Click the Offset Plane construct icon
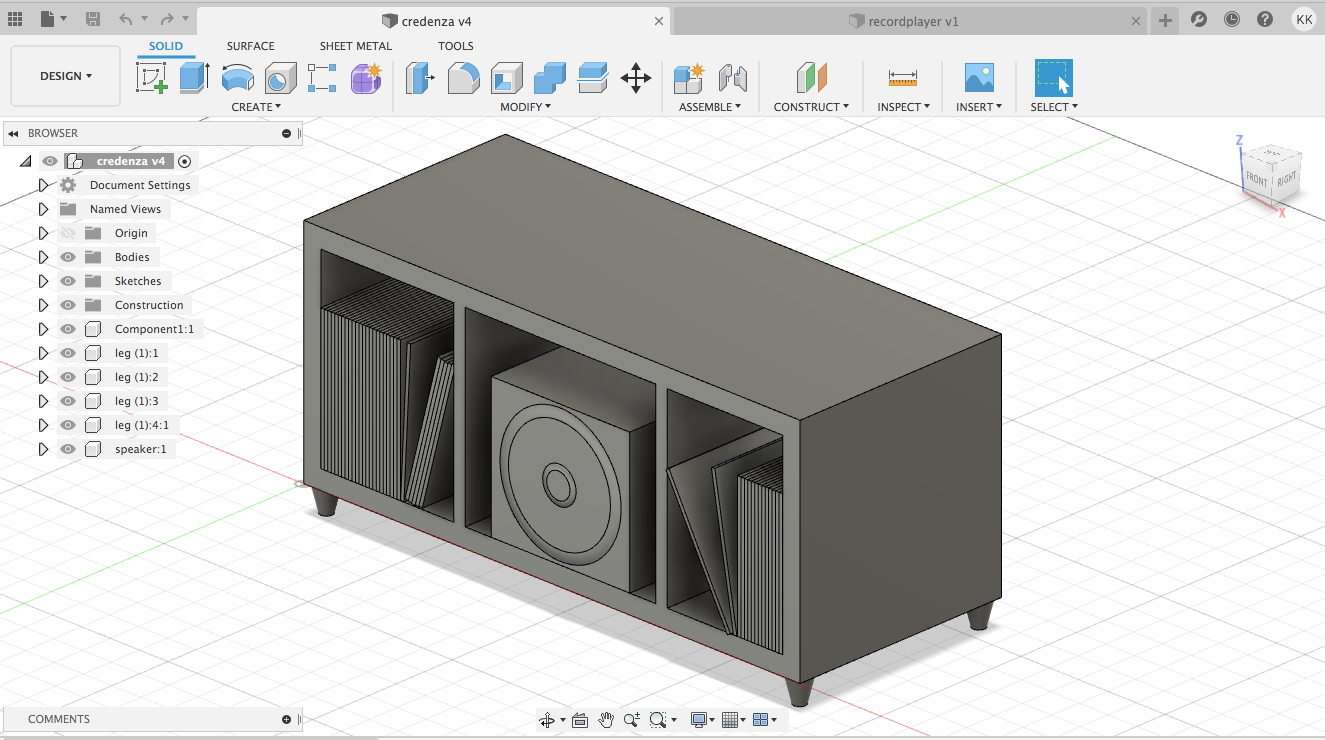The width and height of the screenshot is (1325, 740). click(x=811, y=78)
